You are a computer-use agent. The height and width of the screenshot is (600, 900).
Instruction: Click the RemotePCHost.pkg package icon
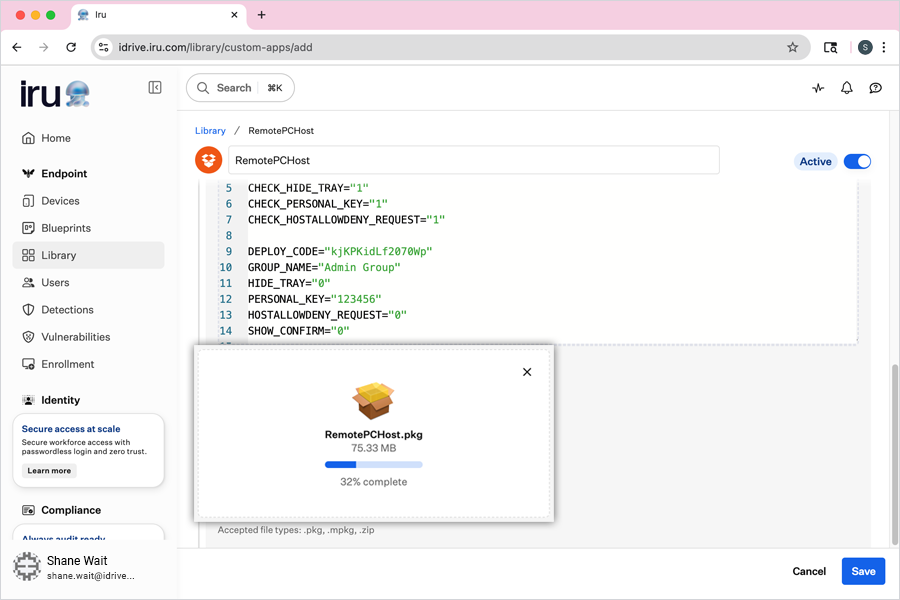(x=373, y=401)
